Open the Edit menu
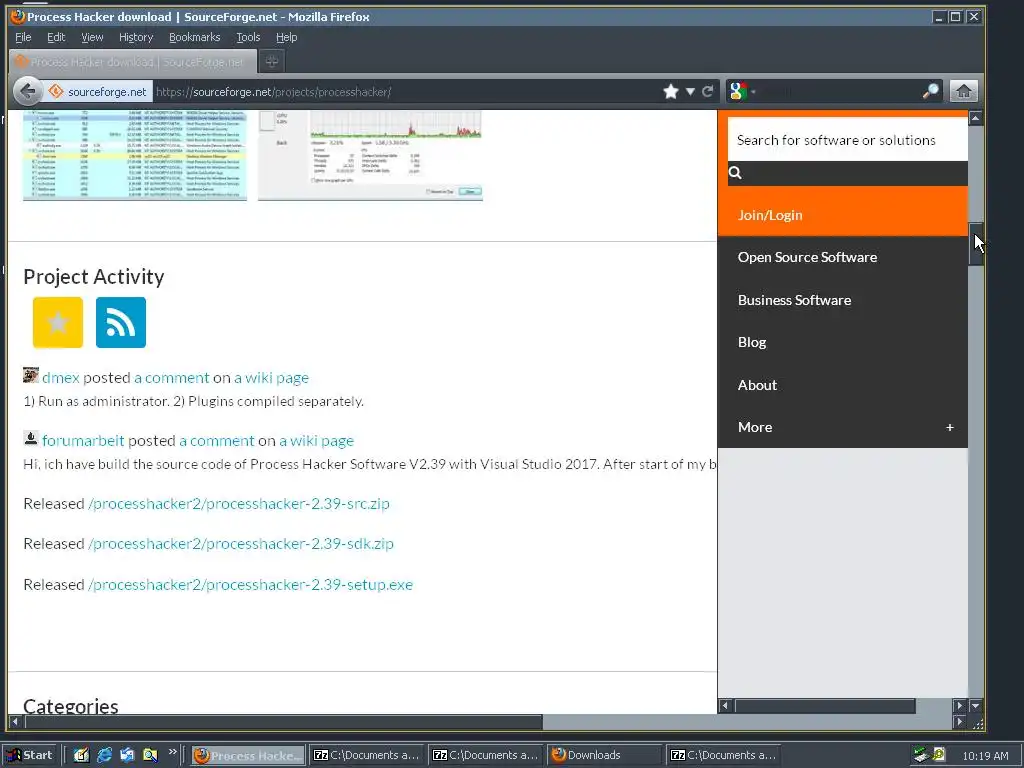Viewport: 1024px width, 768px height. 56,37
